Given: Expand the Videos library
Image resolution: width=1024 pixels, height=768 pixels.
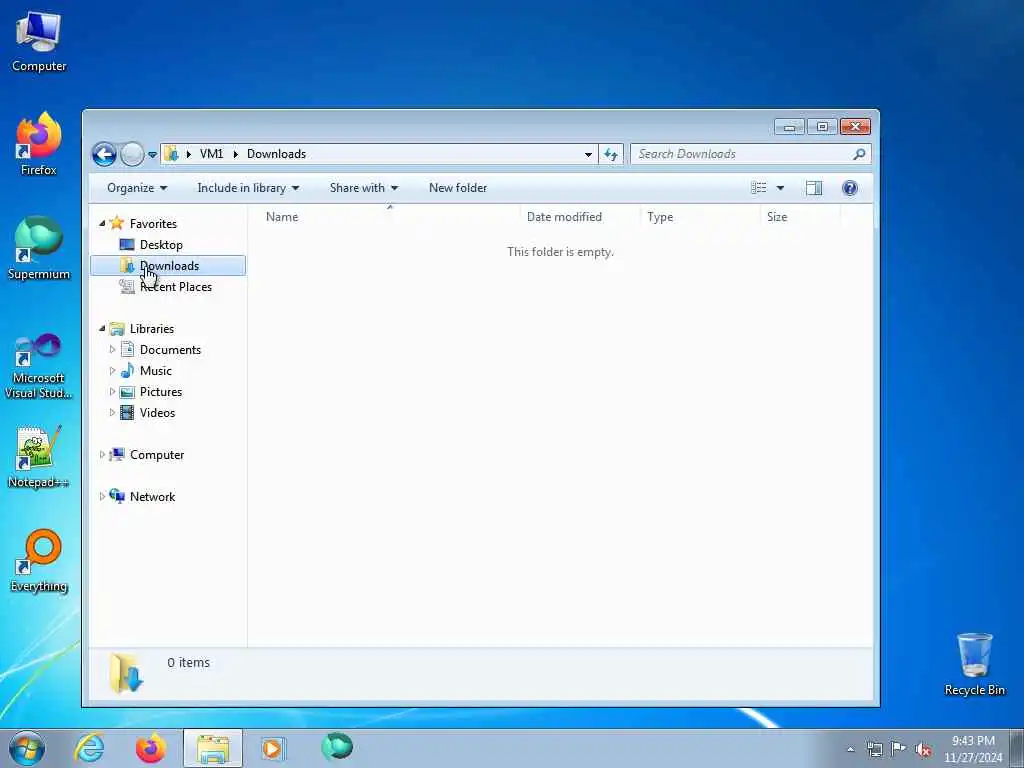Looking at the screenshot, I should pyautogui.click(x=112, y=413).
